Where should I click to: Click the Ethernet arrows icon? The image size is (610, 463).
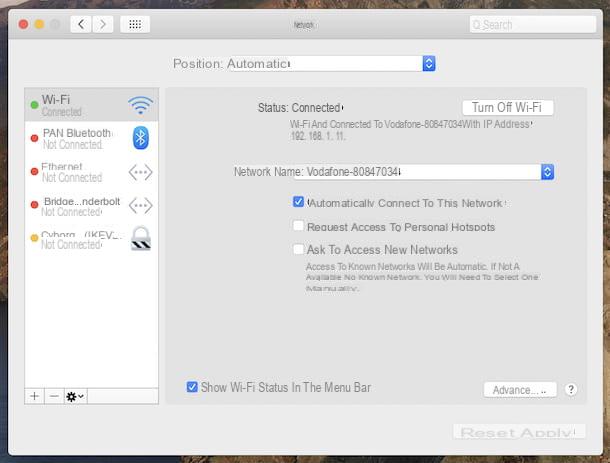coord(140,172)
